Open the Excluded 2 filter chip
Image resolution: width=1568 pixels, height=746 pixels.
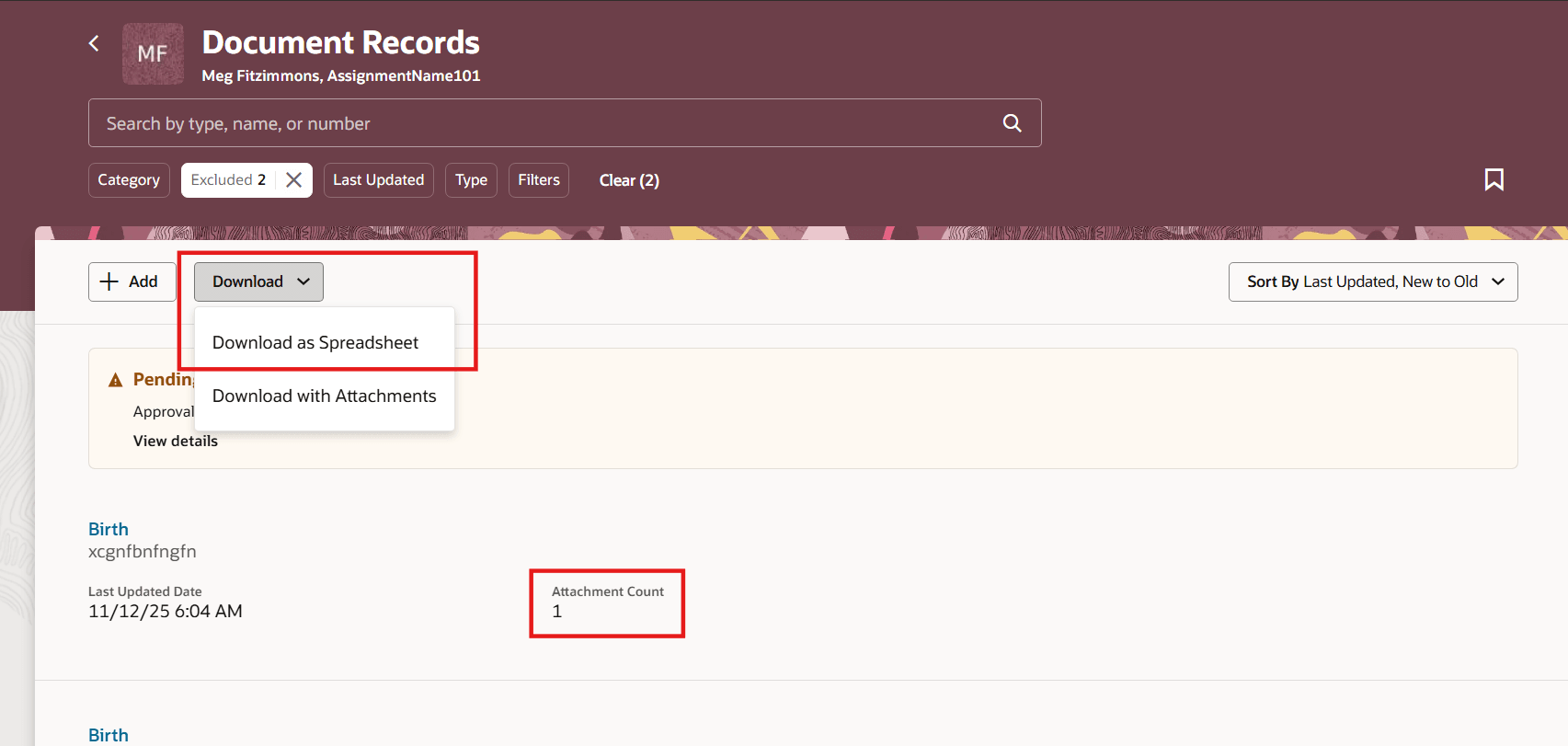(x=229, y=180)
